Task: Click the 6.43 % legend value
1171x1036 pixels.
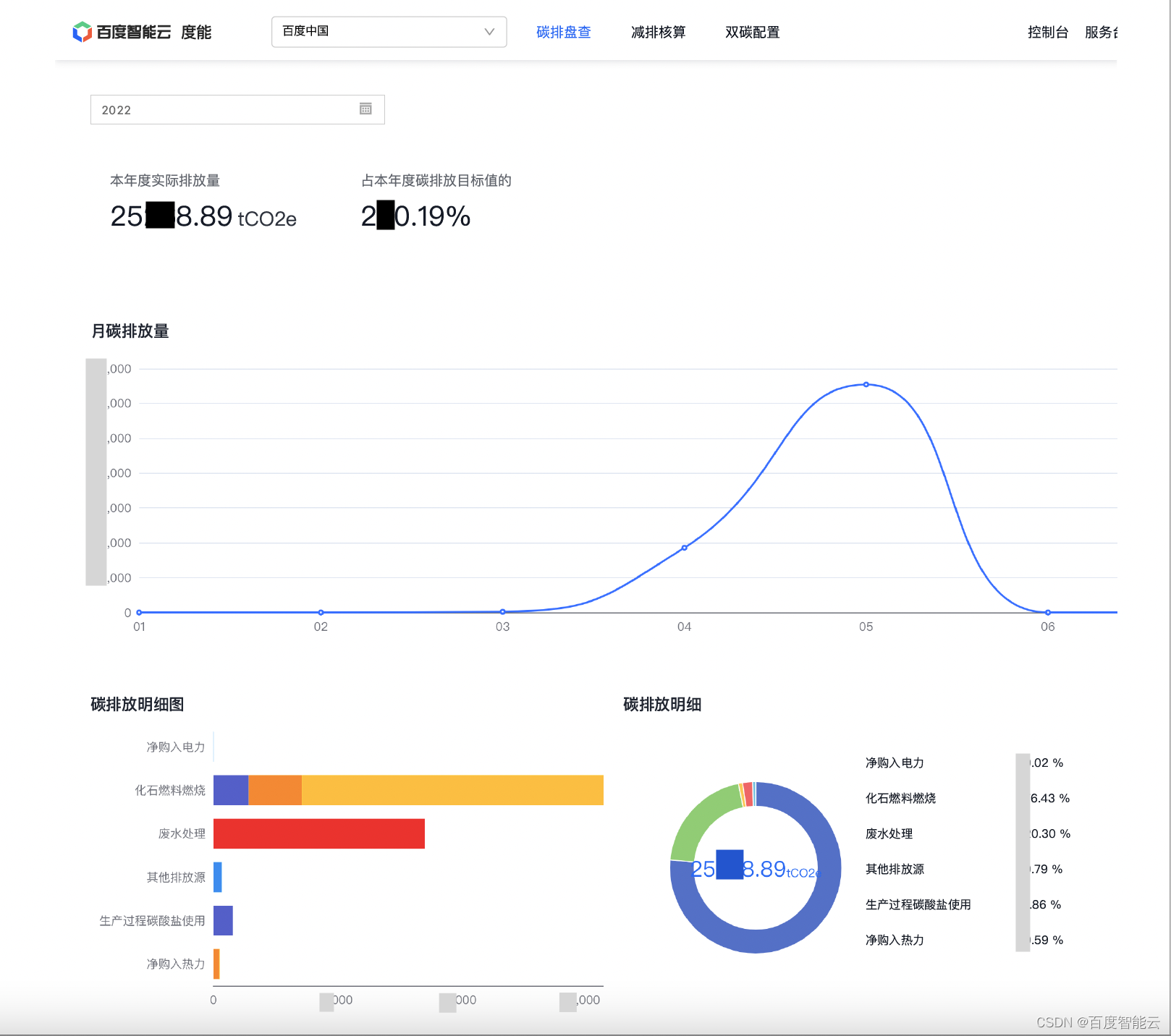Action: [1050, 798]
